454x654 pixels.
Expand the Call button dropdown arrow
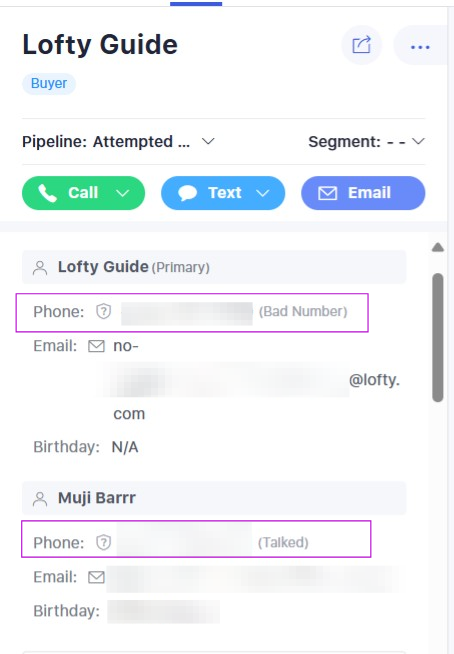pyautogui.click(x=123, y=193)
